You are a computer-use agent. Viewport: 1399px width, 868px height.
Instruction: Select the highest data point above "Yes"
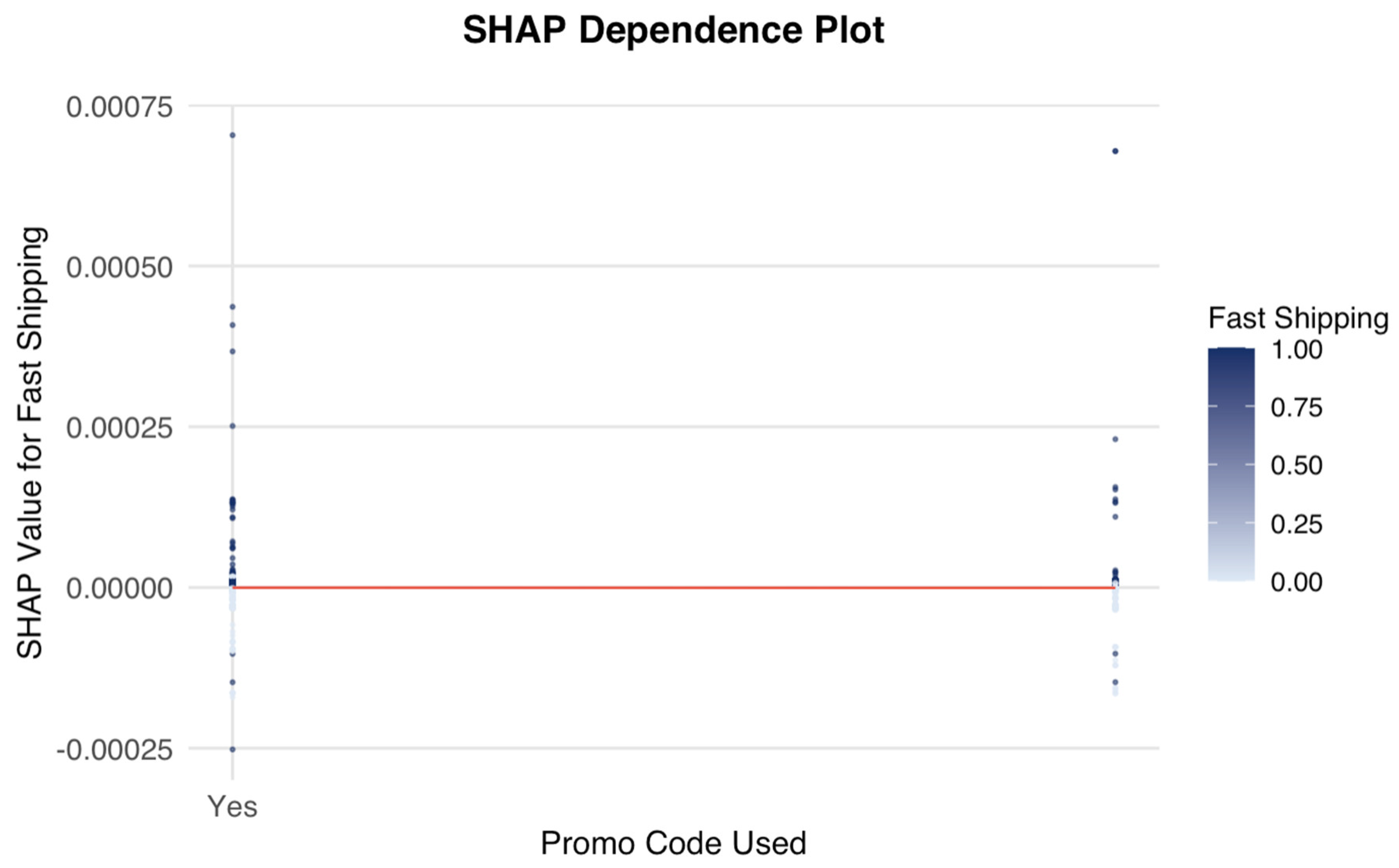233,136
